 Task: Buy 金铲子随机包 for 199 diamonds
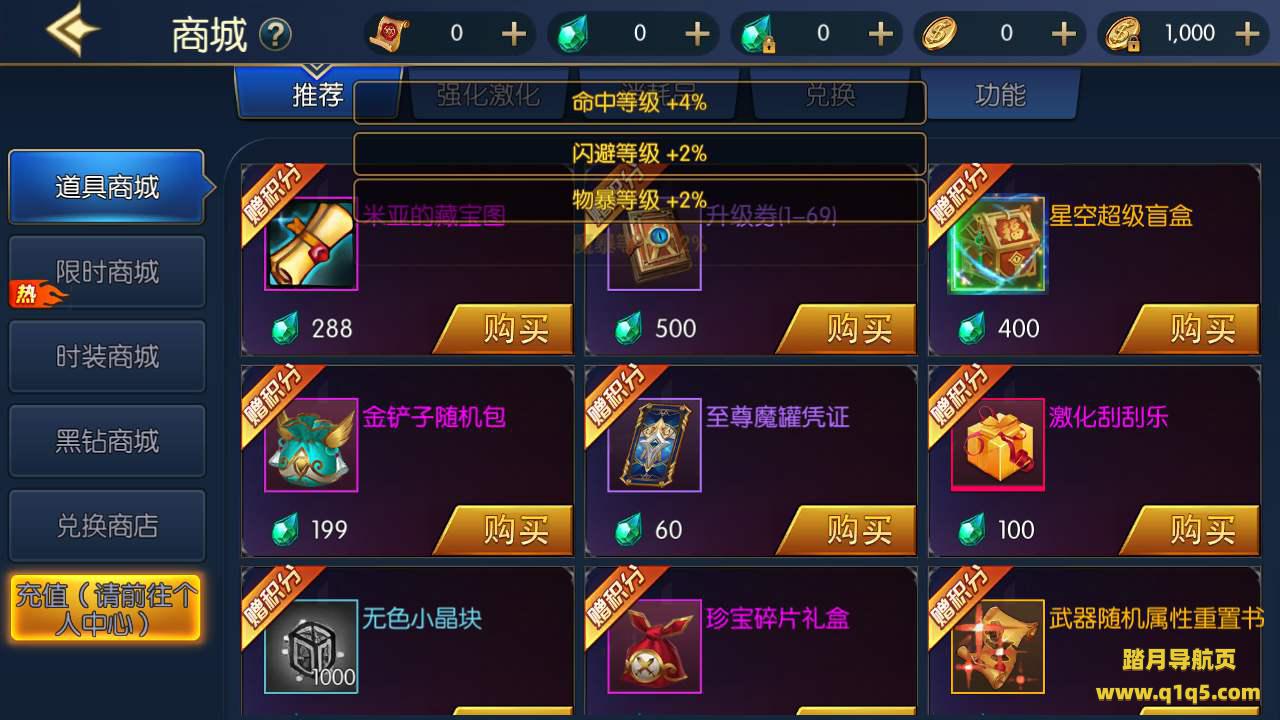point(504,530)
